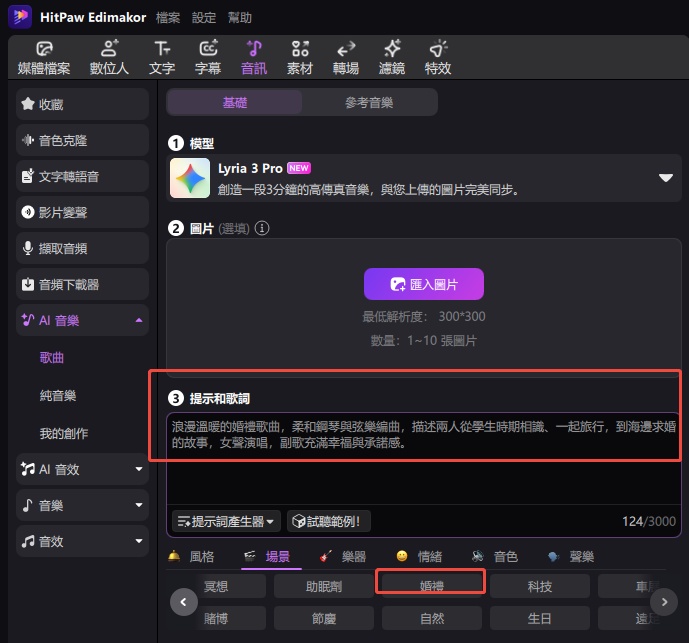Viewport: 689px width, 643px height.
Task: Open the 濾鏡 filters panel
Action: (392, 58)
